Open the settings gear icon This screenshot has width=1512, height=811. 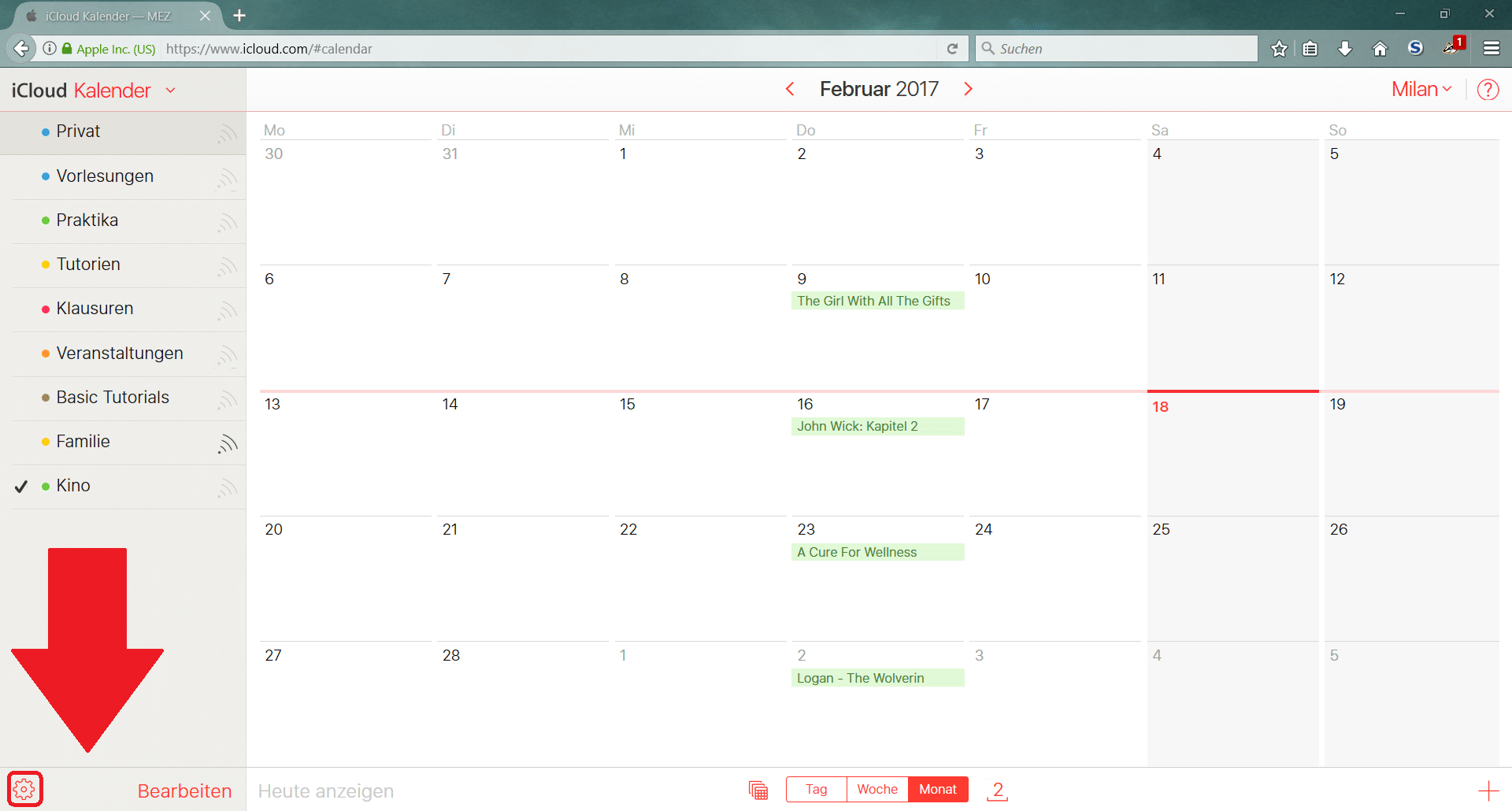coord(24,789)
